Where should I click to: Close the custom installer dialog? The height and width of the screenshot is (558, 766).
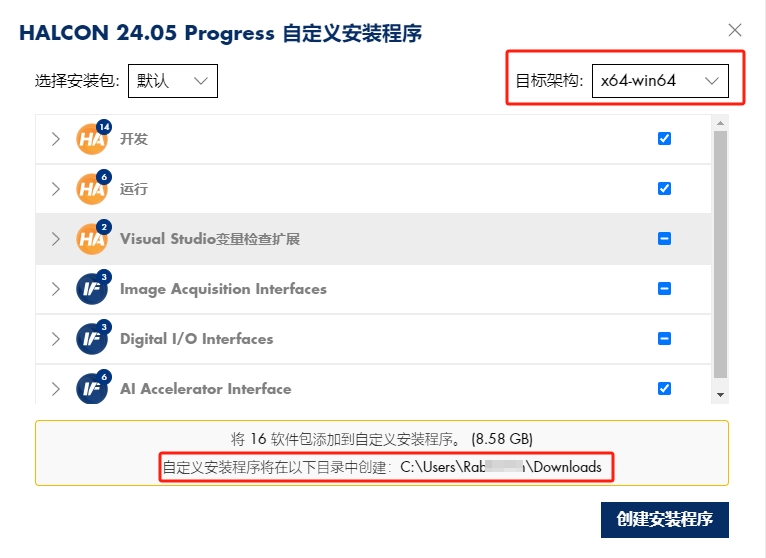735,30
